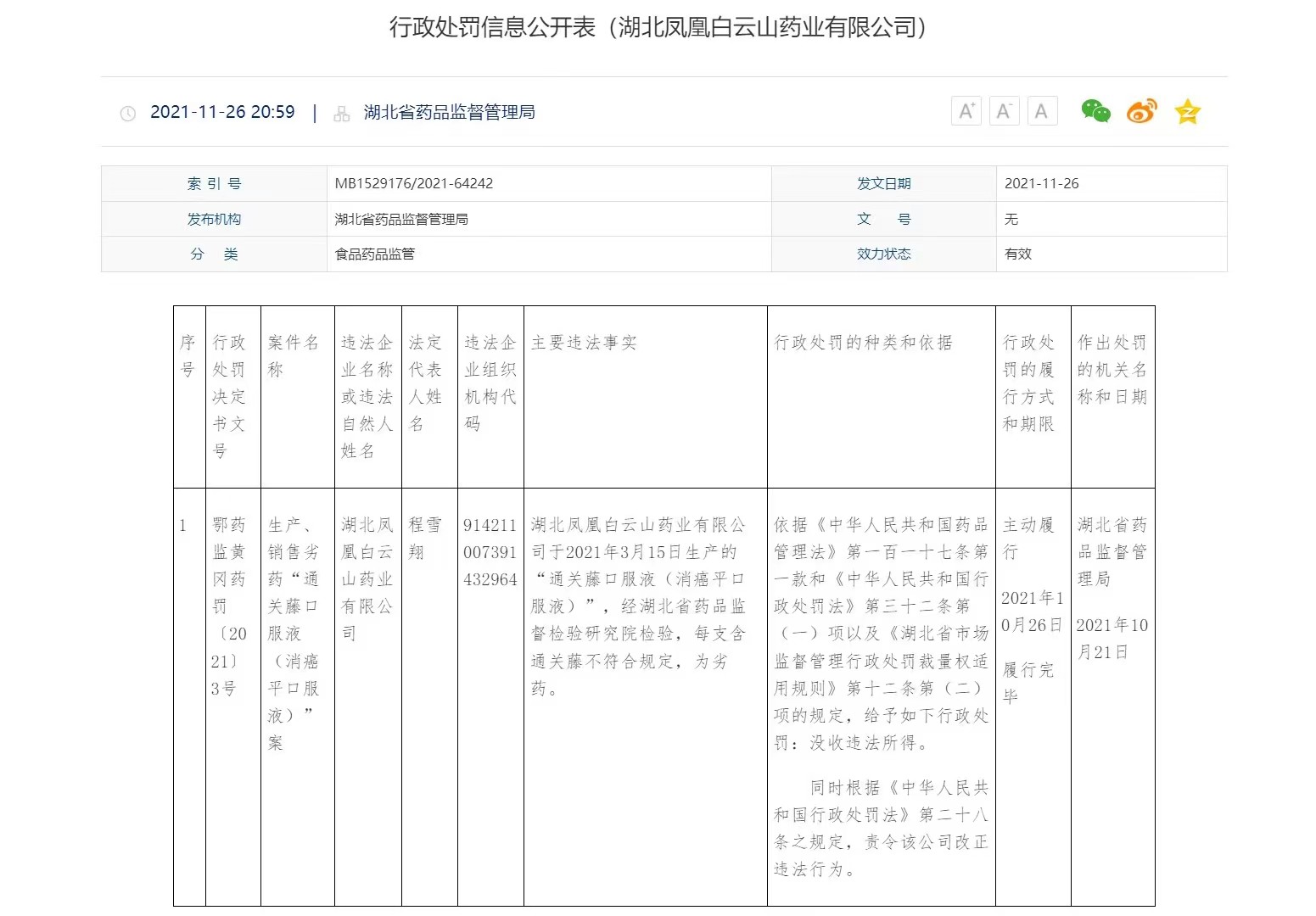Share page via Weibo icon
Viewport: 1316px width, 916px height.
(1141, 111)
